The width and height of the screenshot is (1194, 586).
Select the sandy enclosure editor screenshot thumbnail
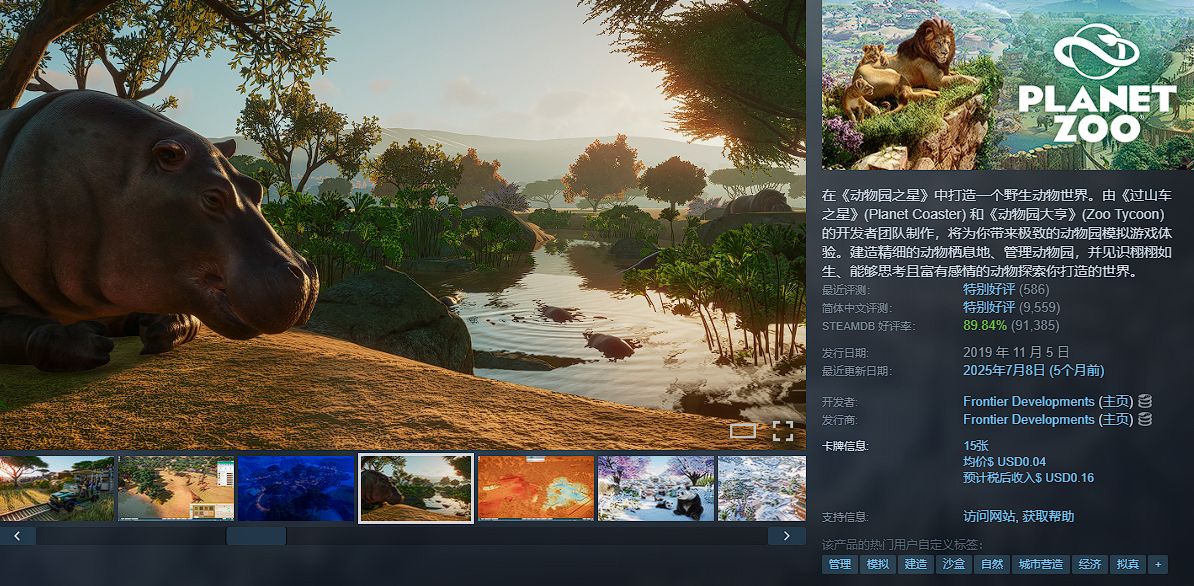pyautogui.click(x=176, y=488)
